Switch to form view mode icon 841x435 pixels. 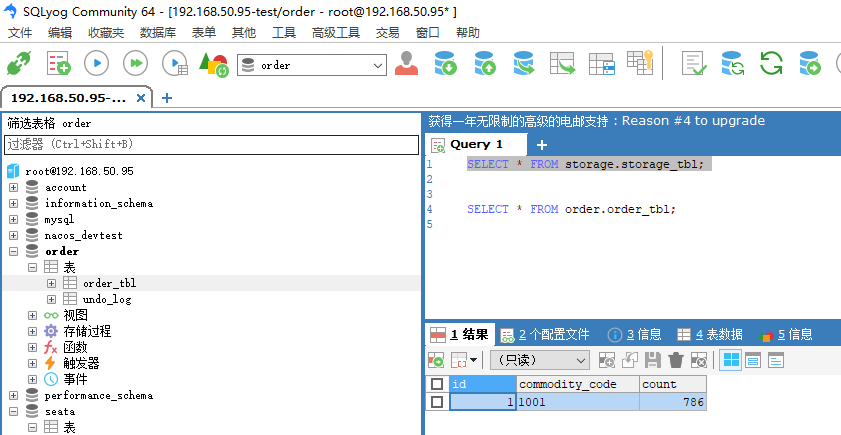[x=753, y=360]
